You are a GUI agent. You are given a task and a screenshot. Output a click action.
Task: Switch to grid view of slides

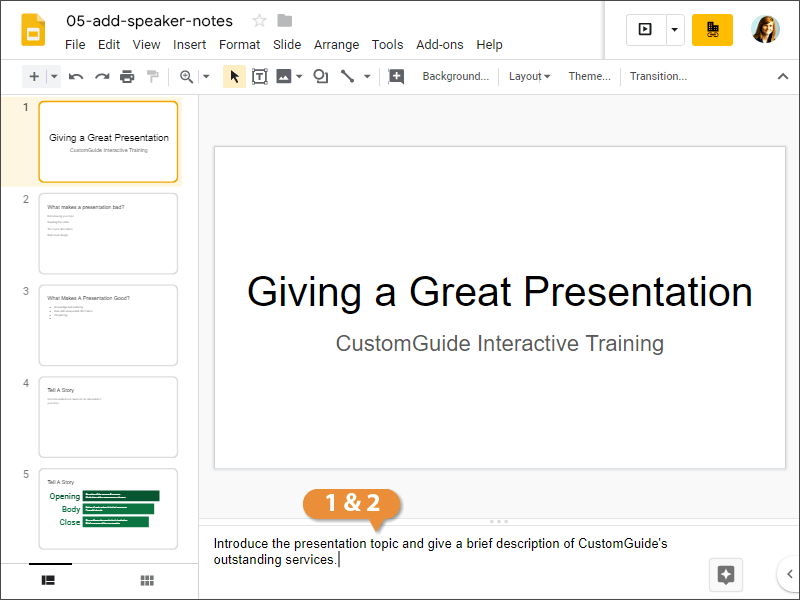click(x=147, y=581)
